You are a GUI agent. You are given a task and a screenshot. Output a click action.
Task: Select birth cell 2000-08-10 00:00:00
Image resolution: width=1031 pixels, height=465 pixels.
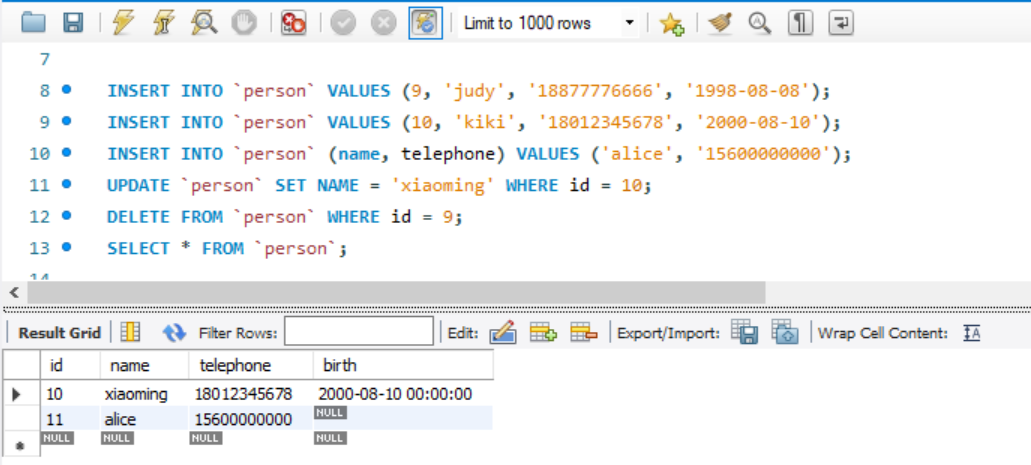pyautogui.click(x=403, y=394)
